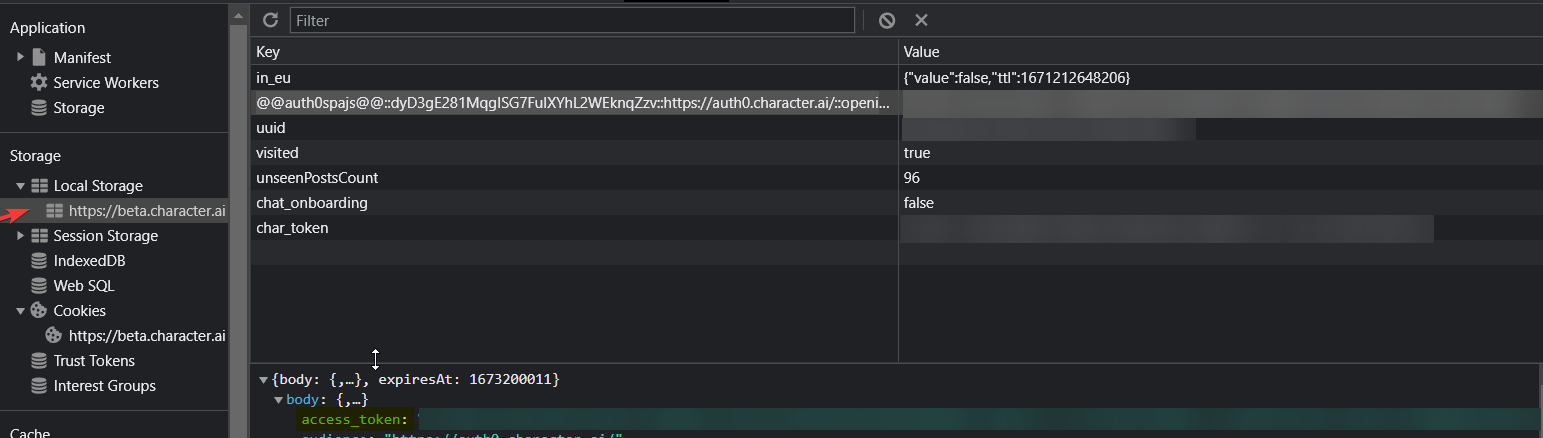Click the unseenPostsCount value 96
Image resolution: width=1543 pixels, height=438 pixels.
tap(912, 178)
